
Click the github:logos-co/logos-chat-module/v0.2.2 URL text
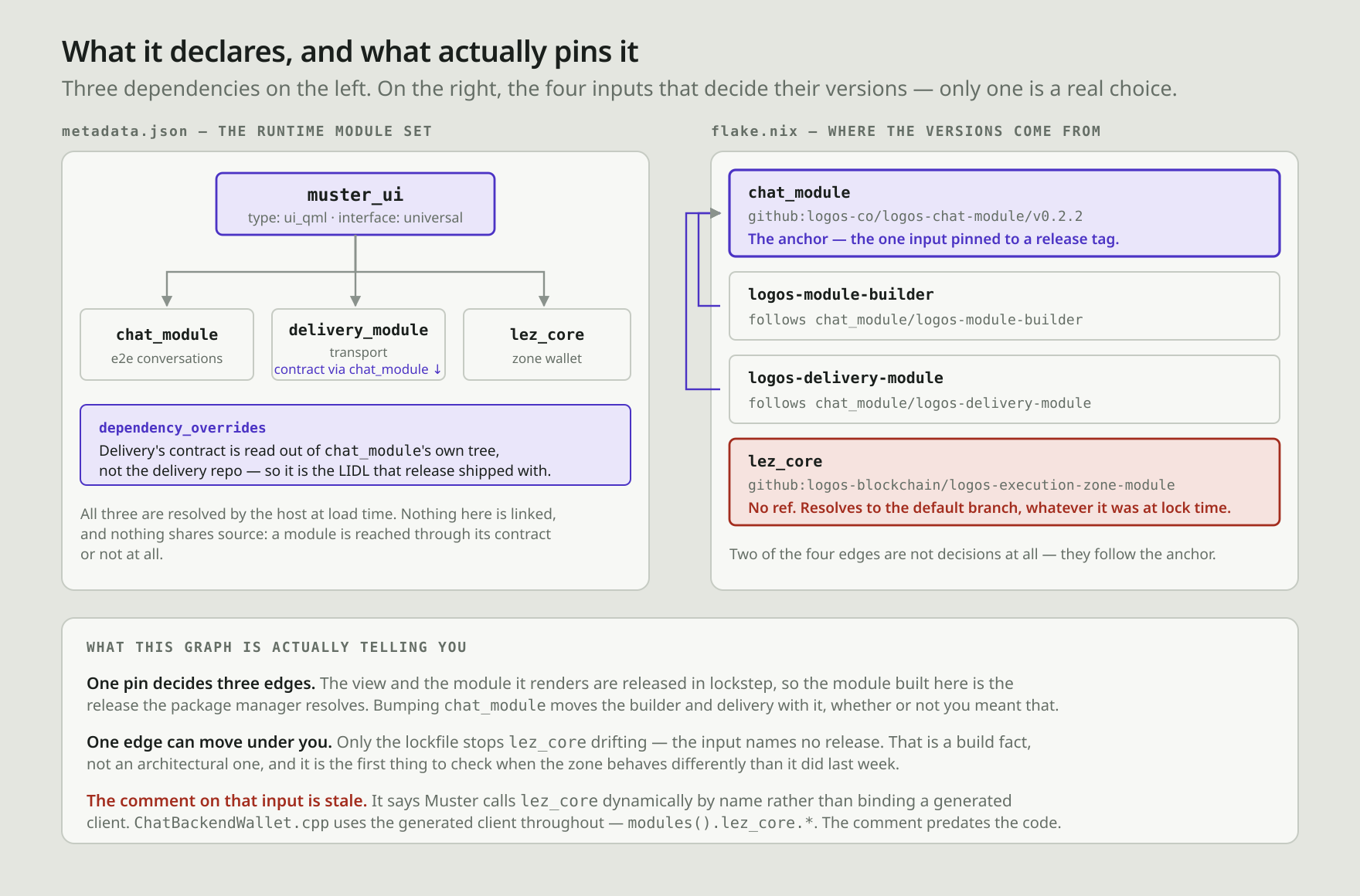(x=915, y=216)
